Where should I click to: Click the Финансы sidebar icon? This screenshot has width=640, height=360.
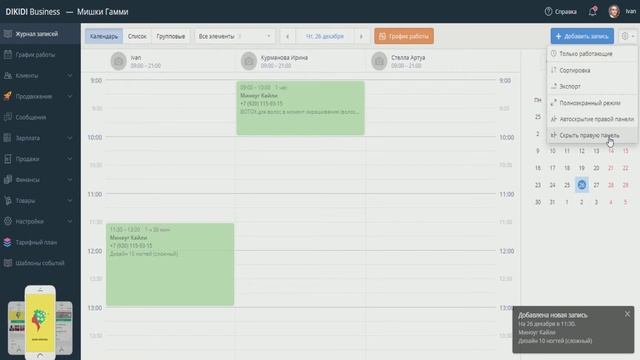pyautogui.click(x=7, y=180)
